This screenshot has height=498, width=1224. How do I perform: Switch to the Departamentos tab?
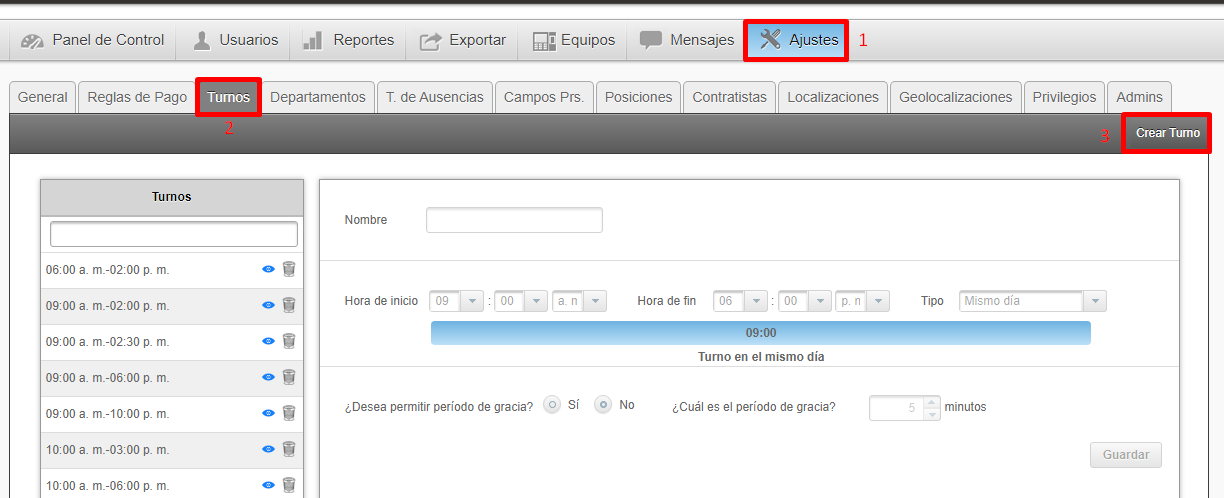pos(318,97)
